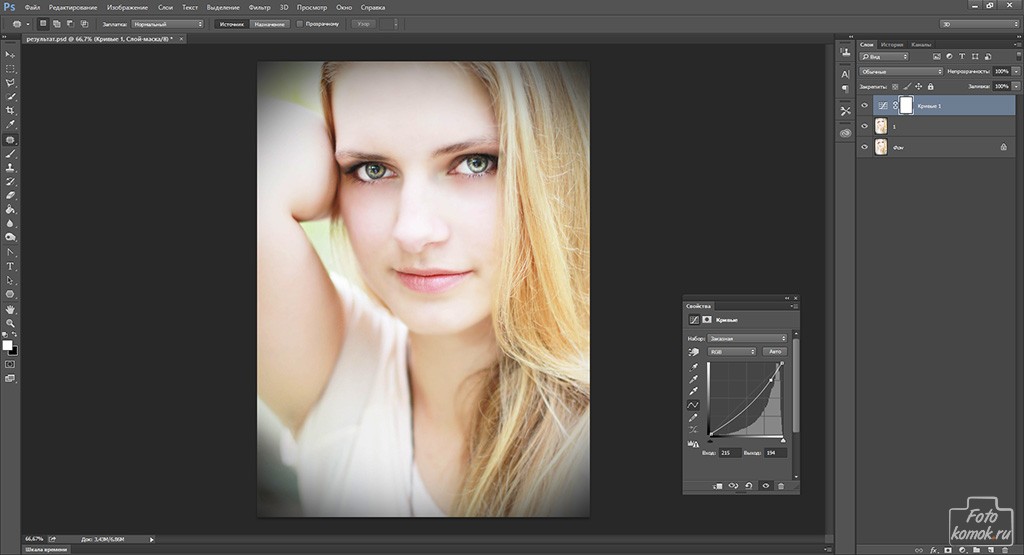Viewport: 1024px width, 555px height.
Task: Switch to the Каналы tab
Action: click(921, 45)
